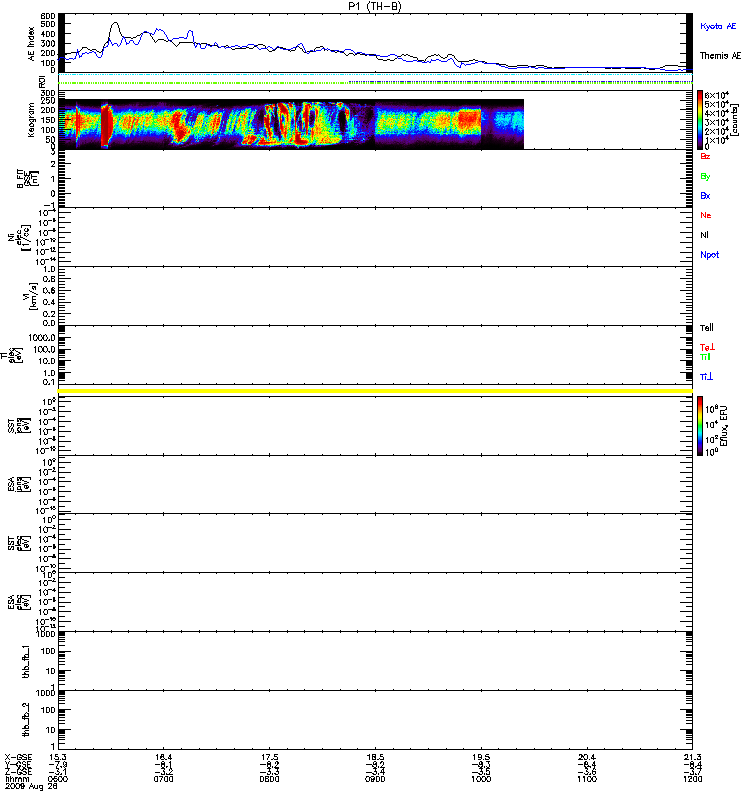Click the AE index peak near 0630
Image resolution: width=750 pixels, height=800 pixels.
[x=115, y=25]
